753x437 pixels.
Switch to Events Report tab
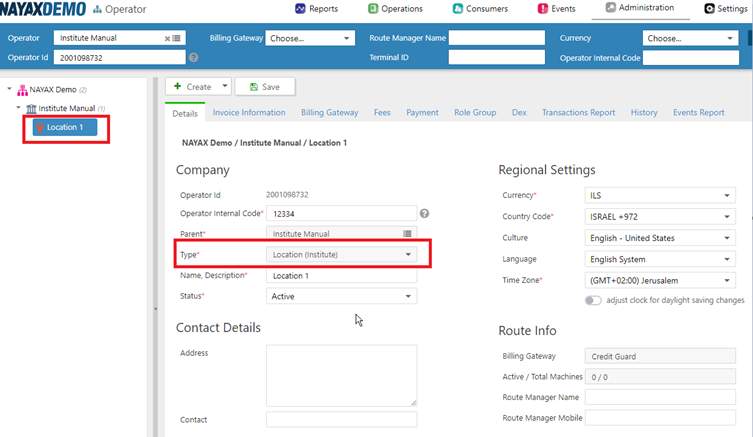pos(698,112)
